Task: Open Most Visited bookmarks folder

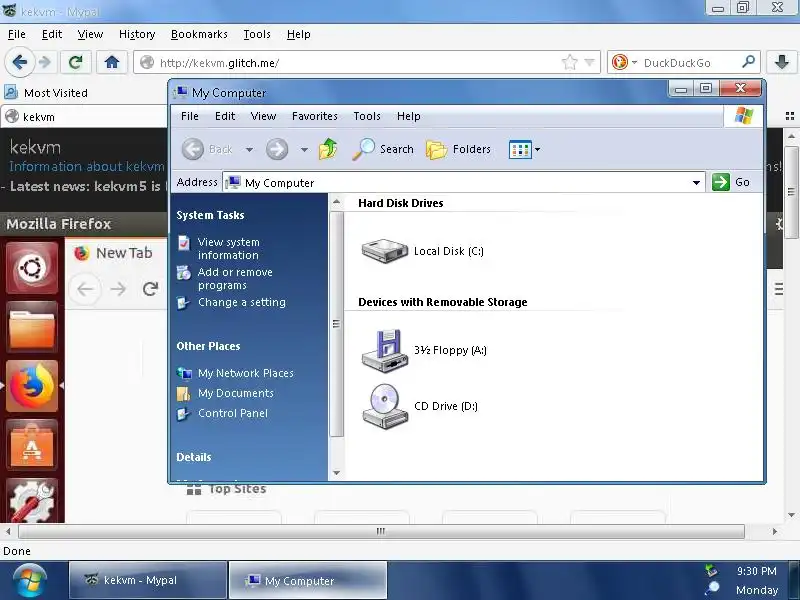Action: coord(46,93)
